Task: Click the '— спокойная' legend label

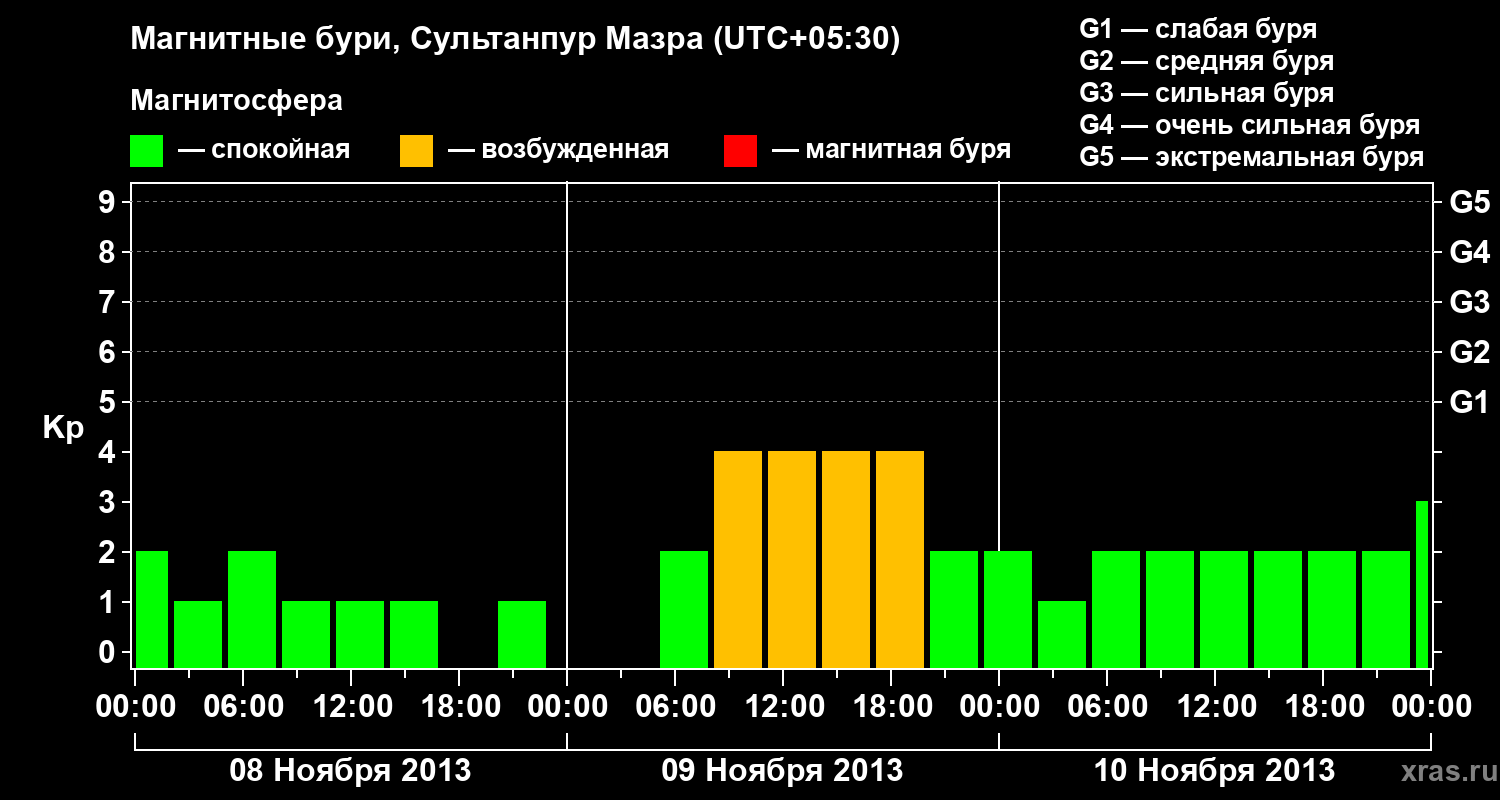Action: pos(264,151)
